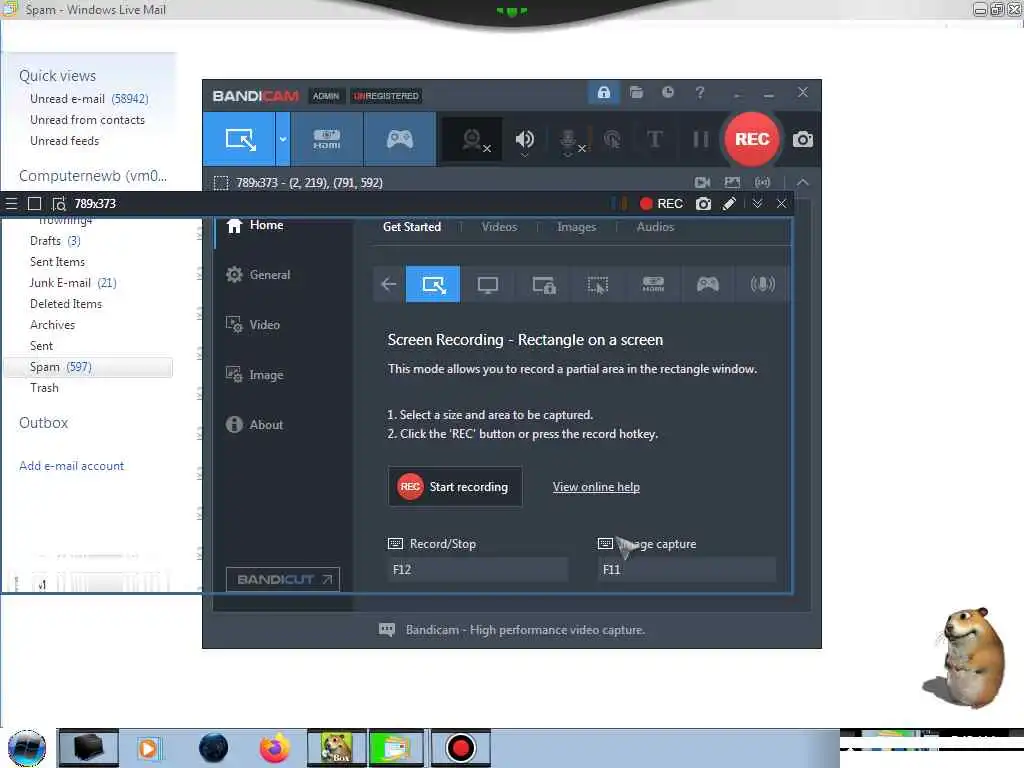Expand the capture bar double chevron
The height and width of the screenshot is (768, 1024).
pyautogui.click(x=757, y=204)
